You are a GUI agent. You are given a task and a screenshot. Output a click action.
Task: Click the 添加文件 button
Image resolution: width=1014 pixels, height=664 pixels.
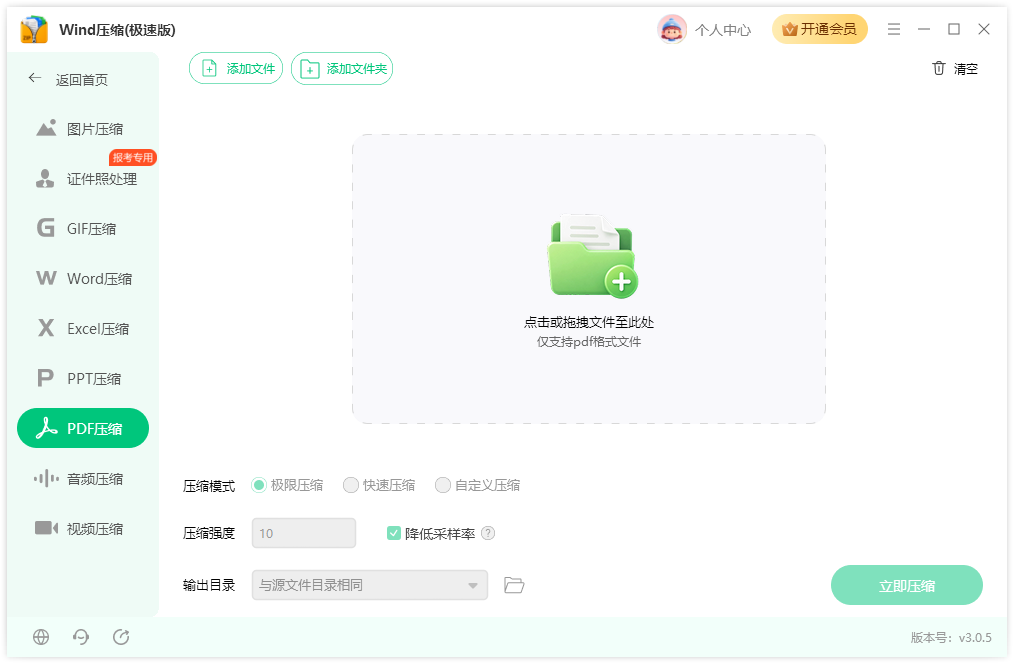pyautogui.click(x=236, y=68)
